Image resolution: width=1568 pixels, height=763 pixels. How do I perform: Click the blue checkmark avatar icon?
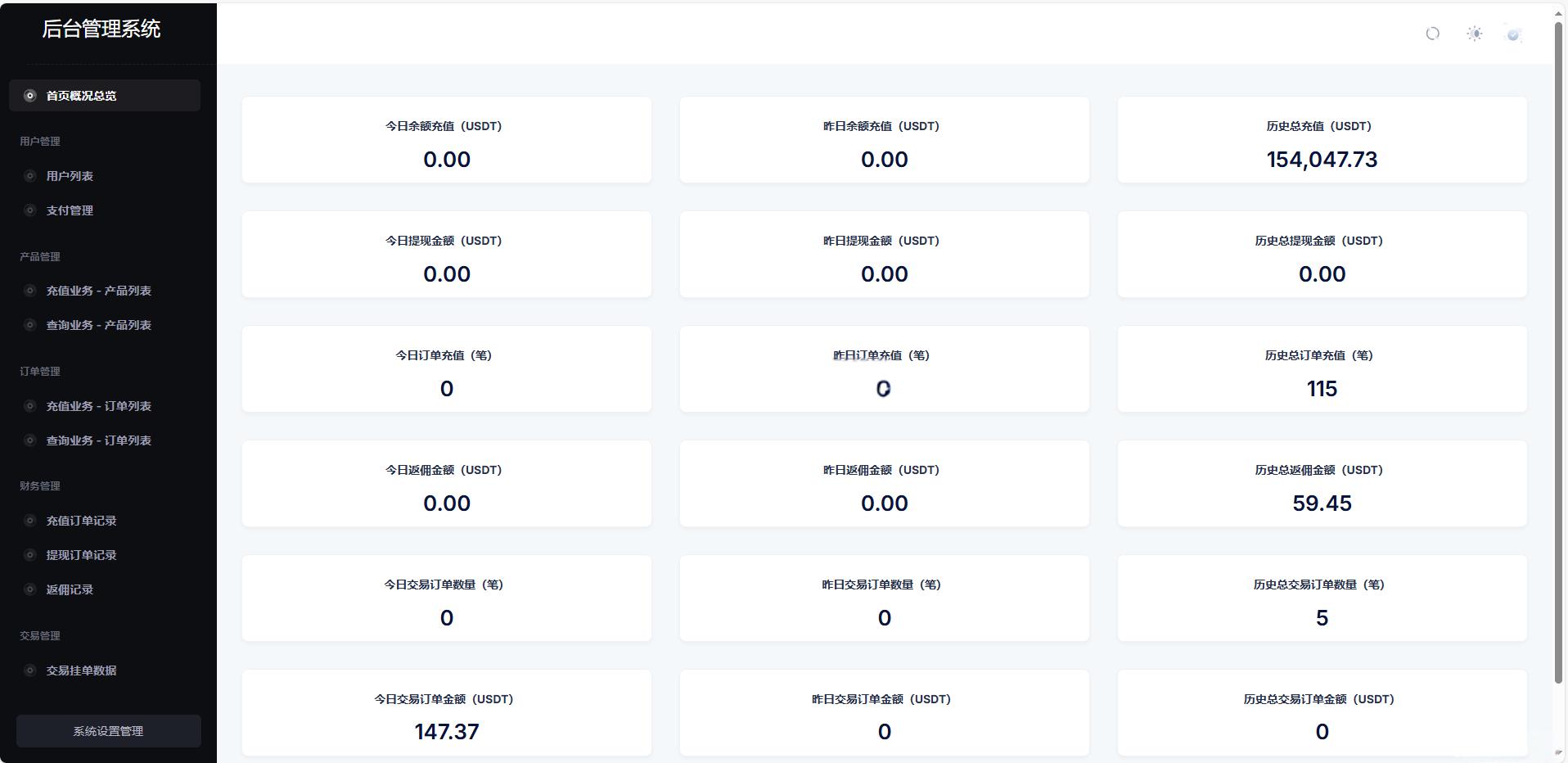click(x=1513, y=34)
